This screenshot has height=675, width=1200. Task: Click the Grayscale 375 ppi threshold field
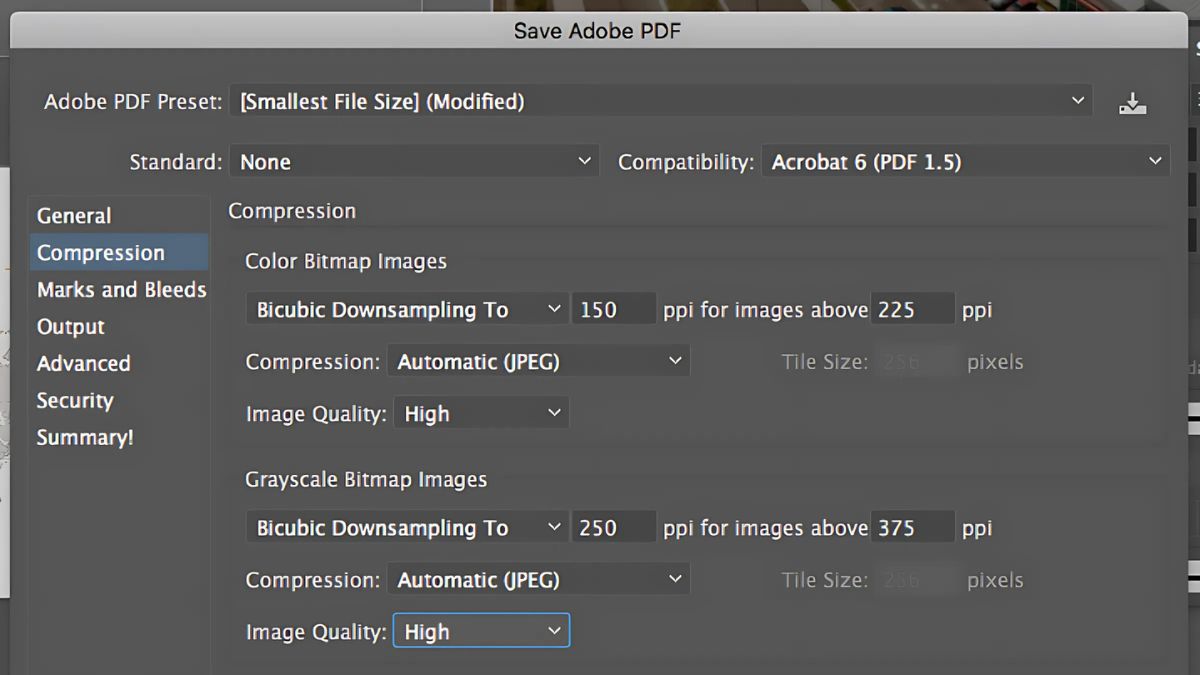[913, 528]
